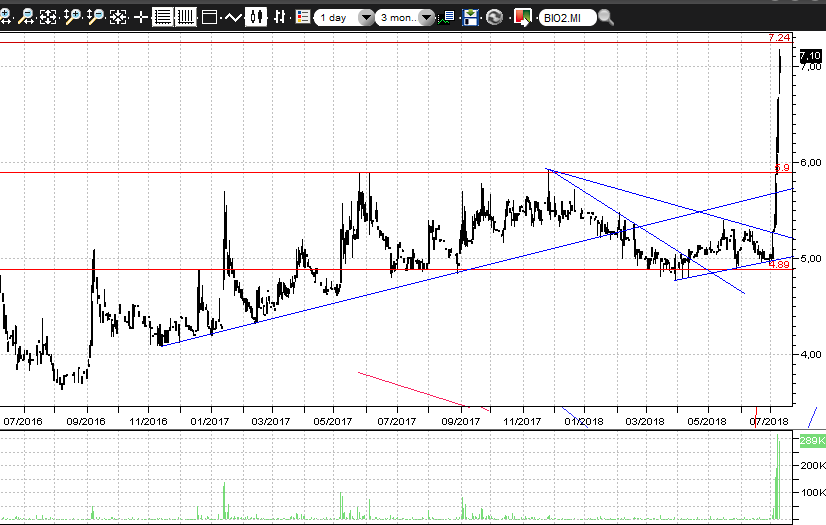Click the red 5.9 level label
Viewport: 826px width, 525px height.
click(x=782, y=167)
